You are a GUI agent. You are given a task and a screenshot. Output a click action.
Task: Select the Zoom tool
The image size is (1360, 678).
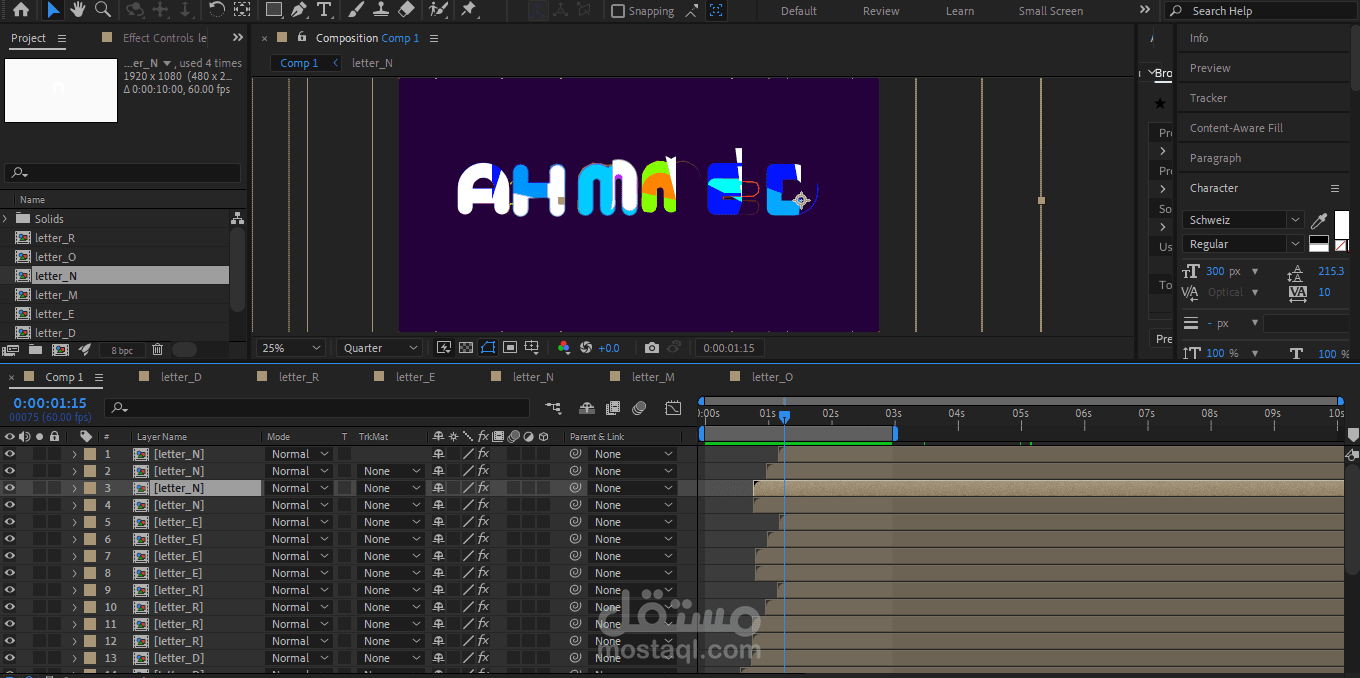tap(103, 11)
